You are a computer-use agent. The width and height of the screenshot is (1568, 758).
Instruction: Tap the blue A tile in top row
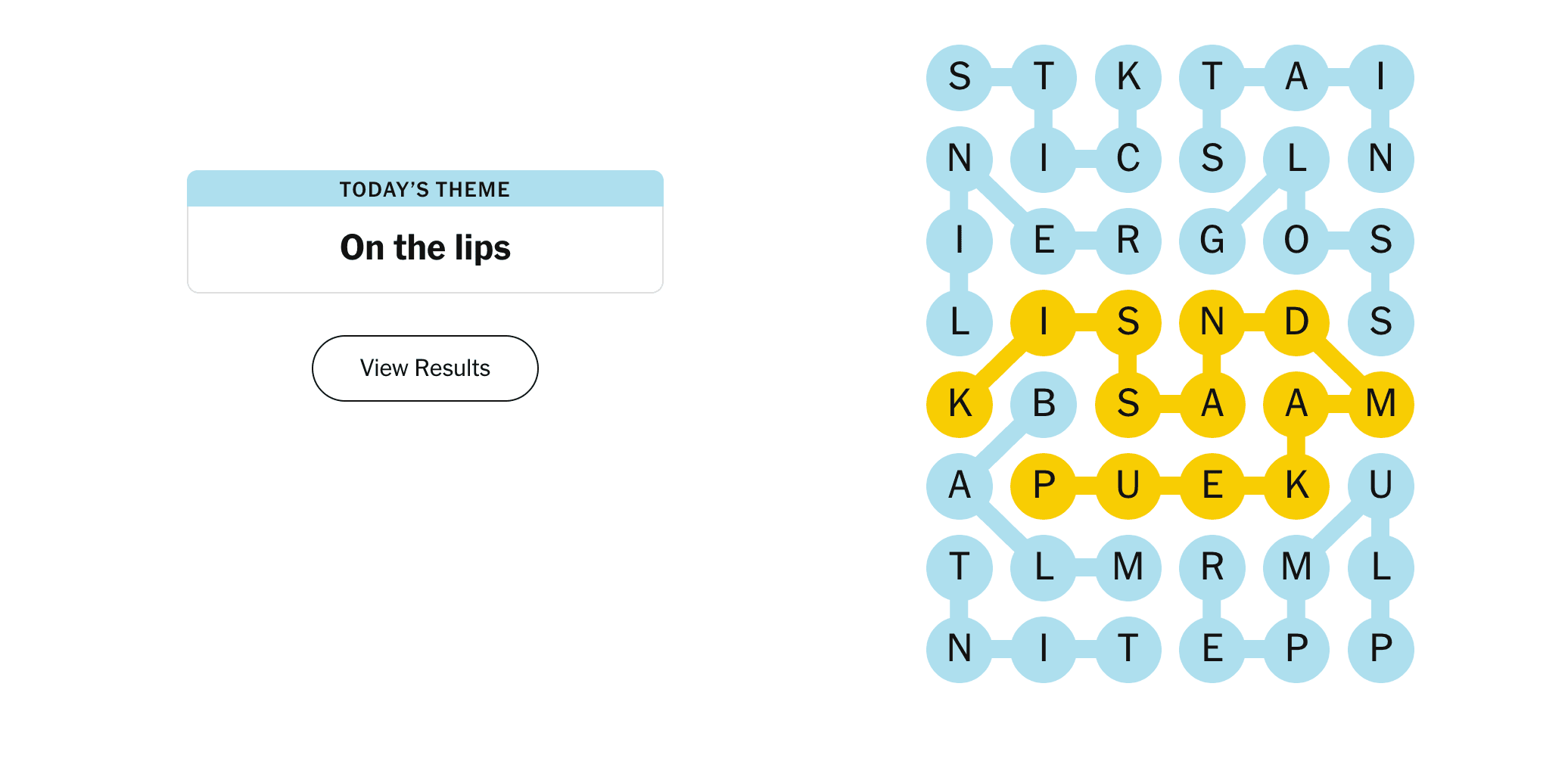1296,77
